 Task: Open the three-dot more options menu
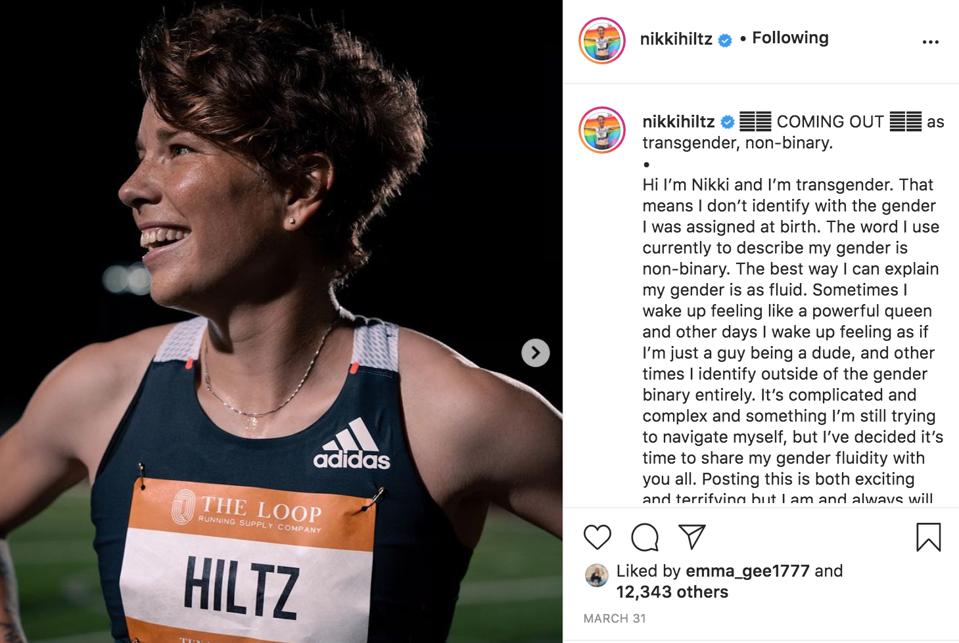point(930,42)
